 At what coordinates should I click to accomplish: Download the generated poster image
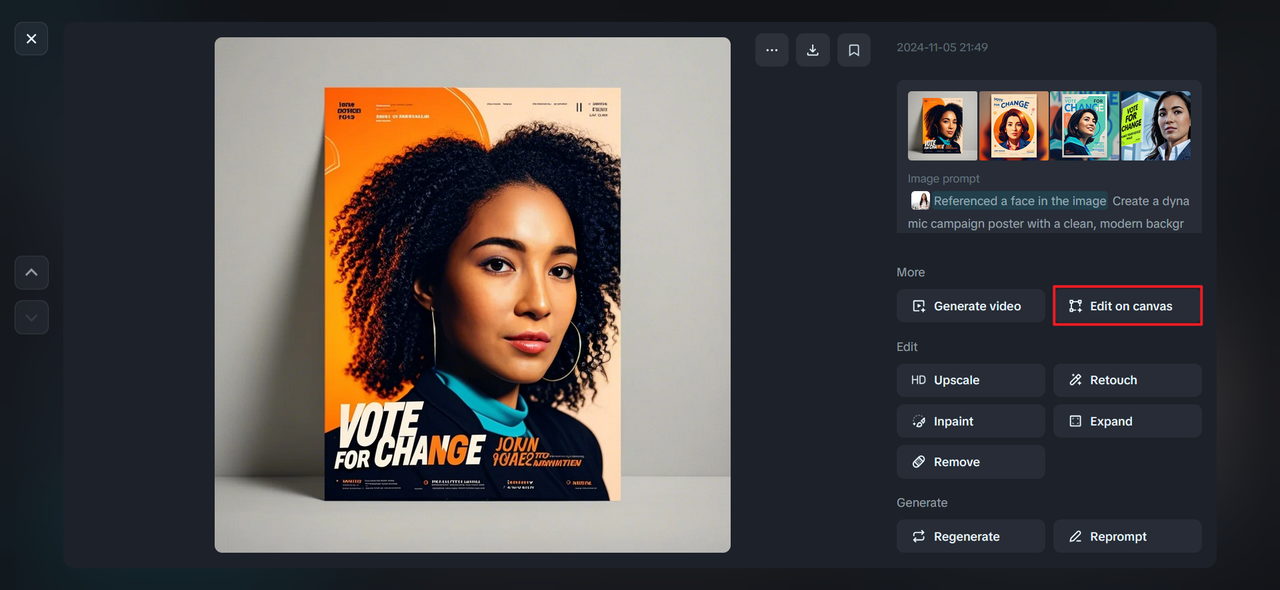813,50
